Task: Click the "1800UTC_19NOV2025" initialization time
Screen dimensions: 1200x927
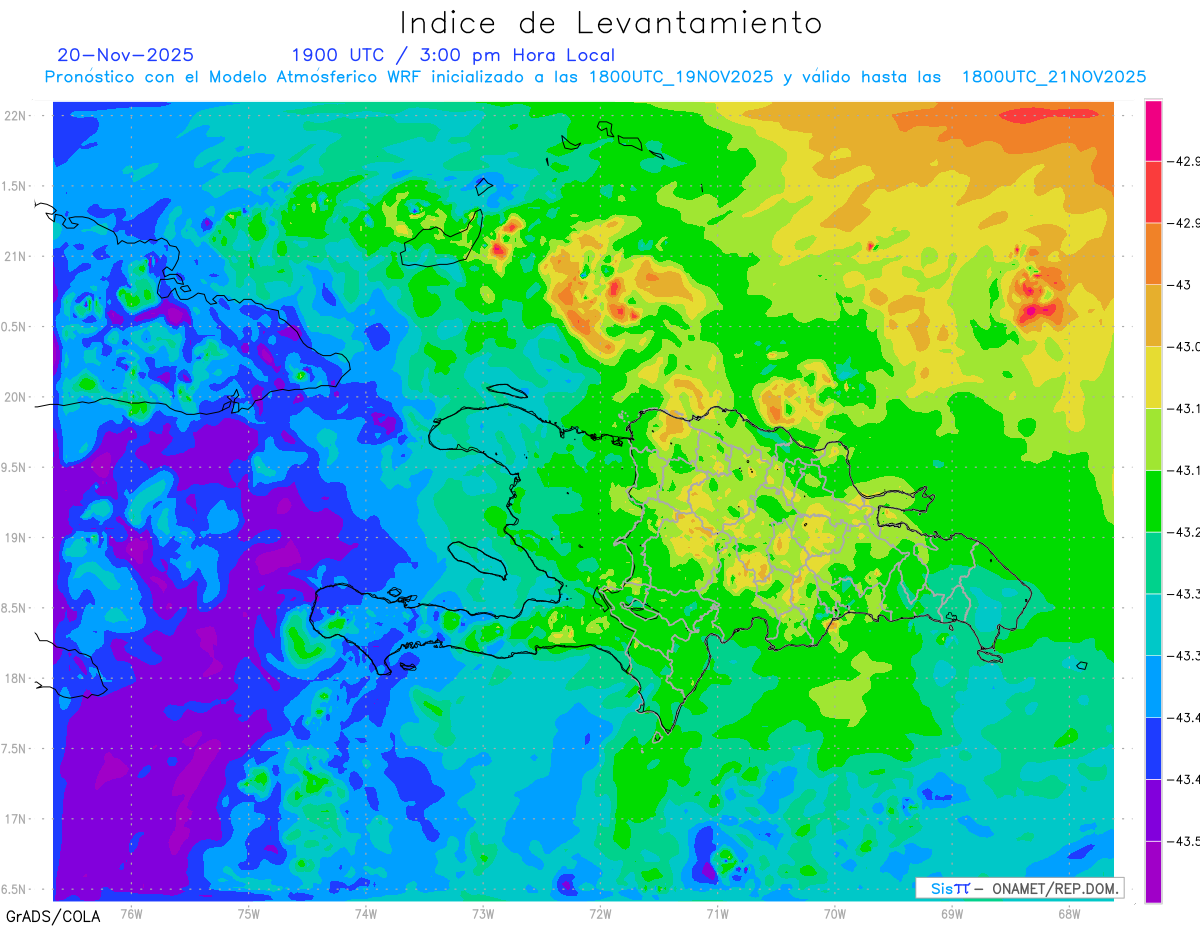Action: 681,77
